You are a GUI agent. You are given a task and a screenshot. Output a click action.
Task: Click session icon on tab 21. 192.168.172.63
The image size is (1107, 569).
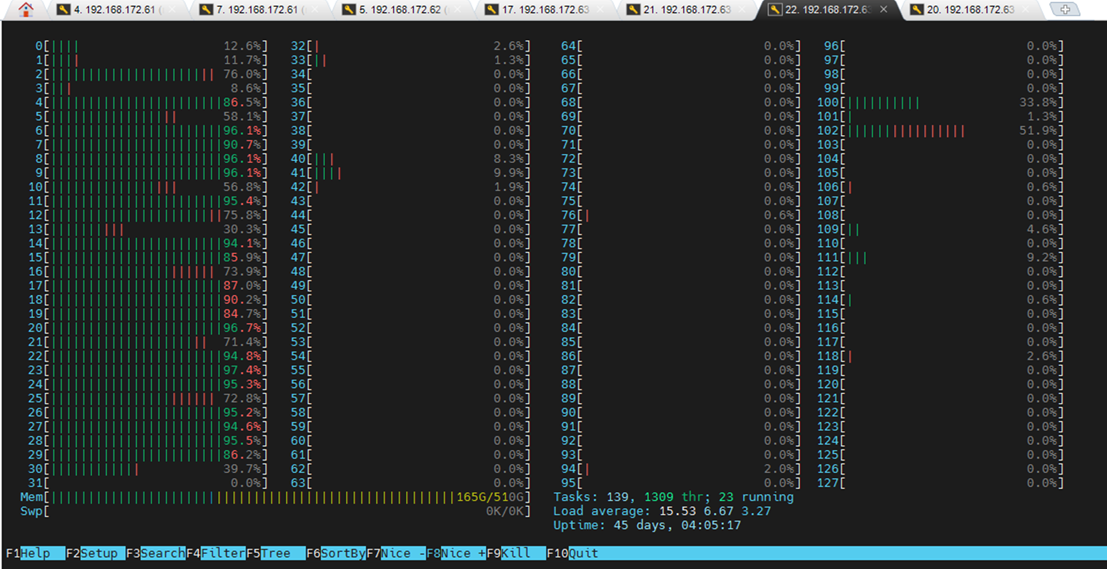pos(634,10)
